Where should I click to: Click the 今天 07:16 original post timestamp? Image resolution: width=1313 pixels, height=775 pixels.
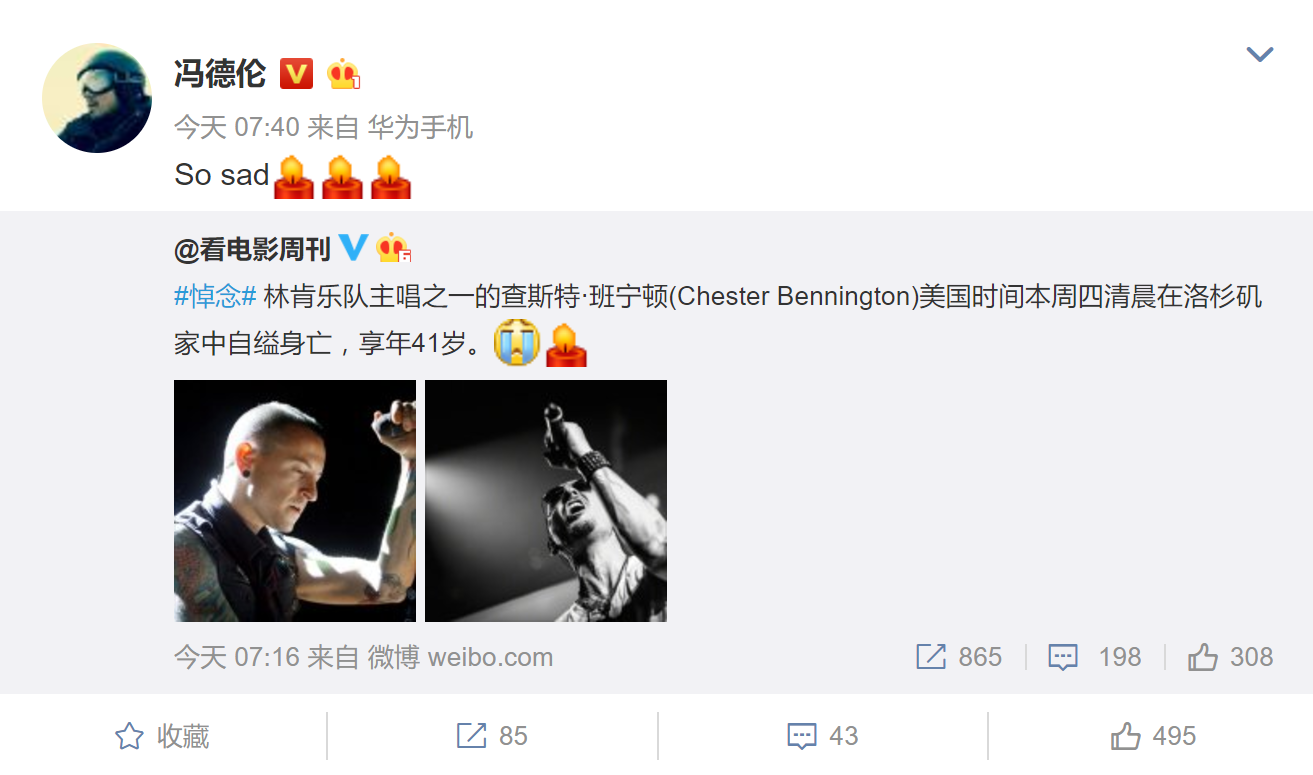[237, 657]
